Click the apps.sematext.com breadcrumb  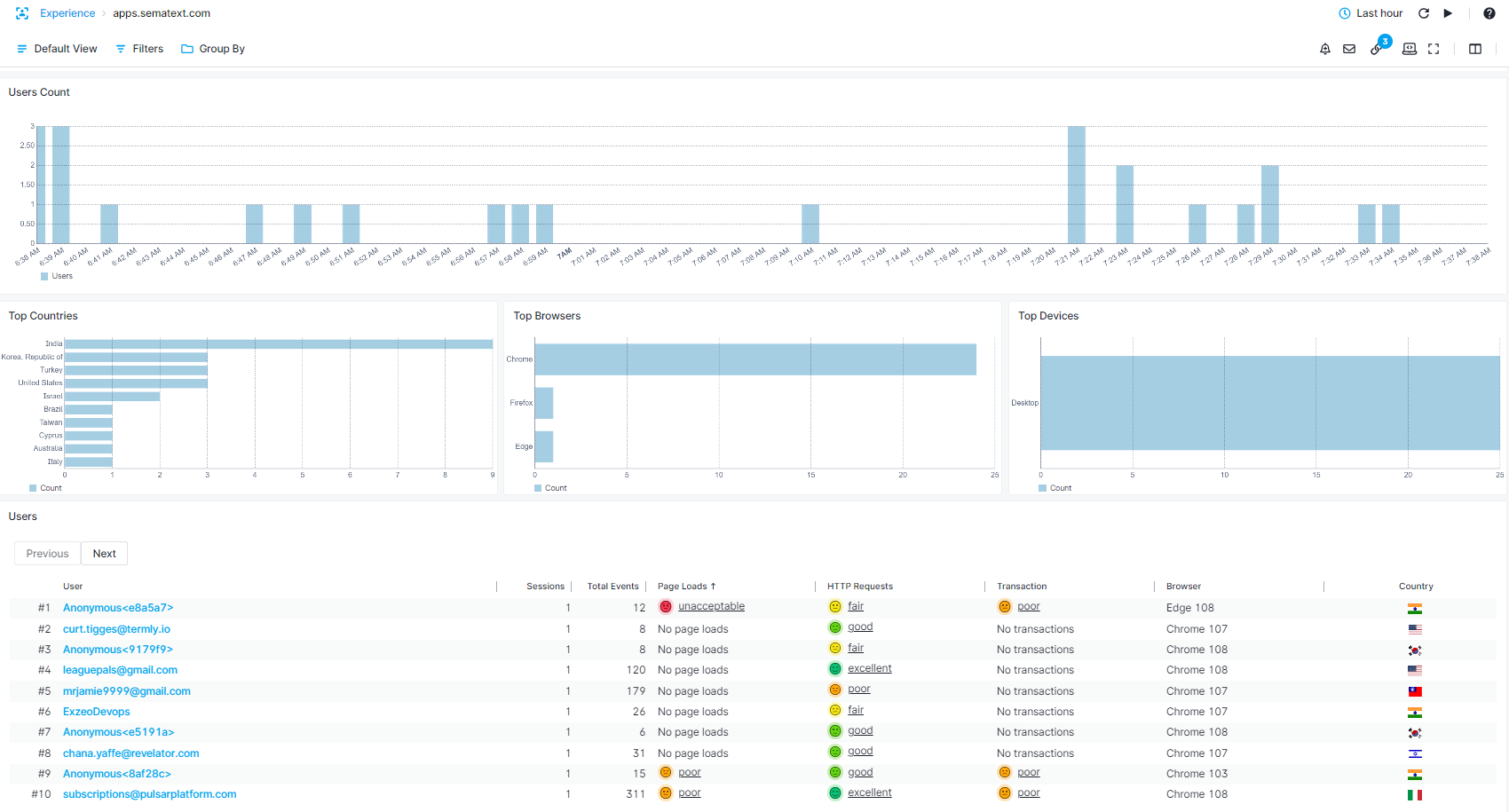(162, 13)
